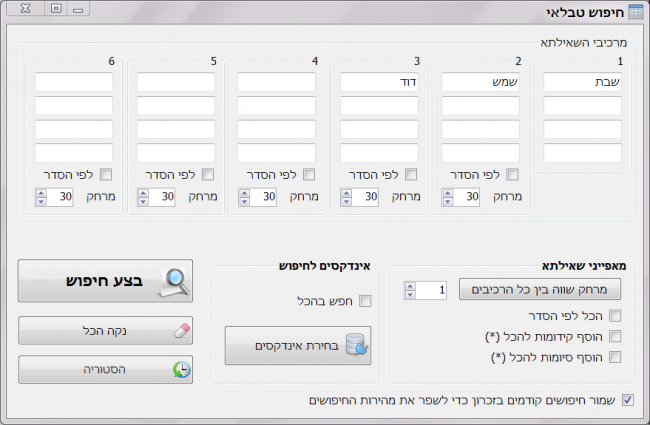Increase מרחק value in component 6
The image size is (650, 425).
tap(41, 193)
